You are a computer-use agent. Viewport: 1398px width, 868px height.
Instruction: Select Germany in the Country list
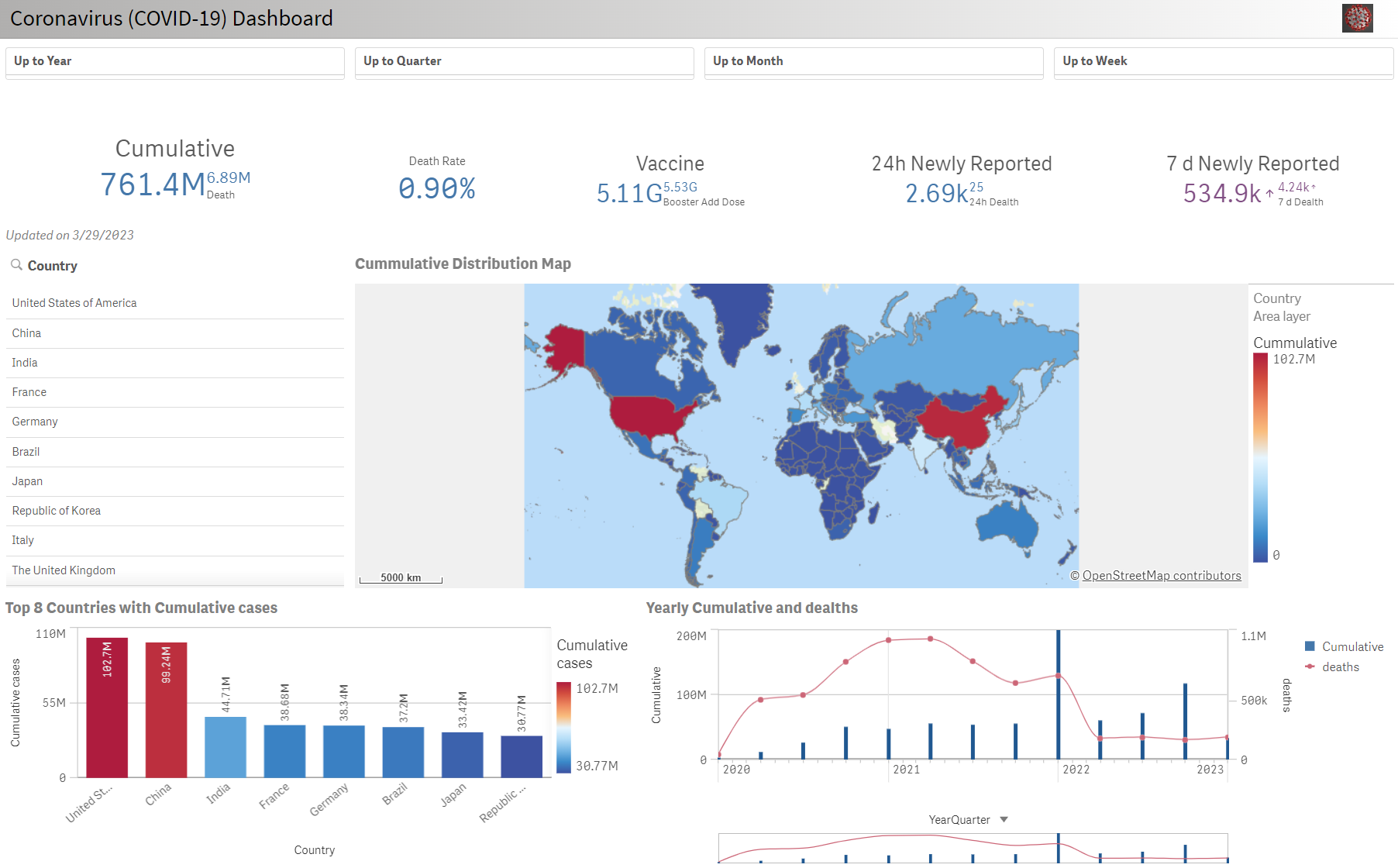[x=175, y=422]
